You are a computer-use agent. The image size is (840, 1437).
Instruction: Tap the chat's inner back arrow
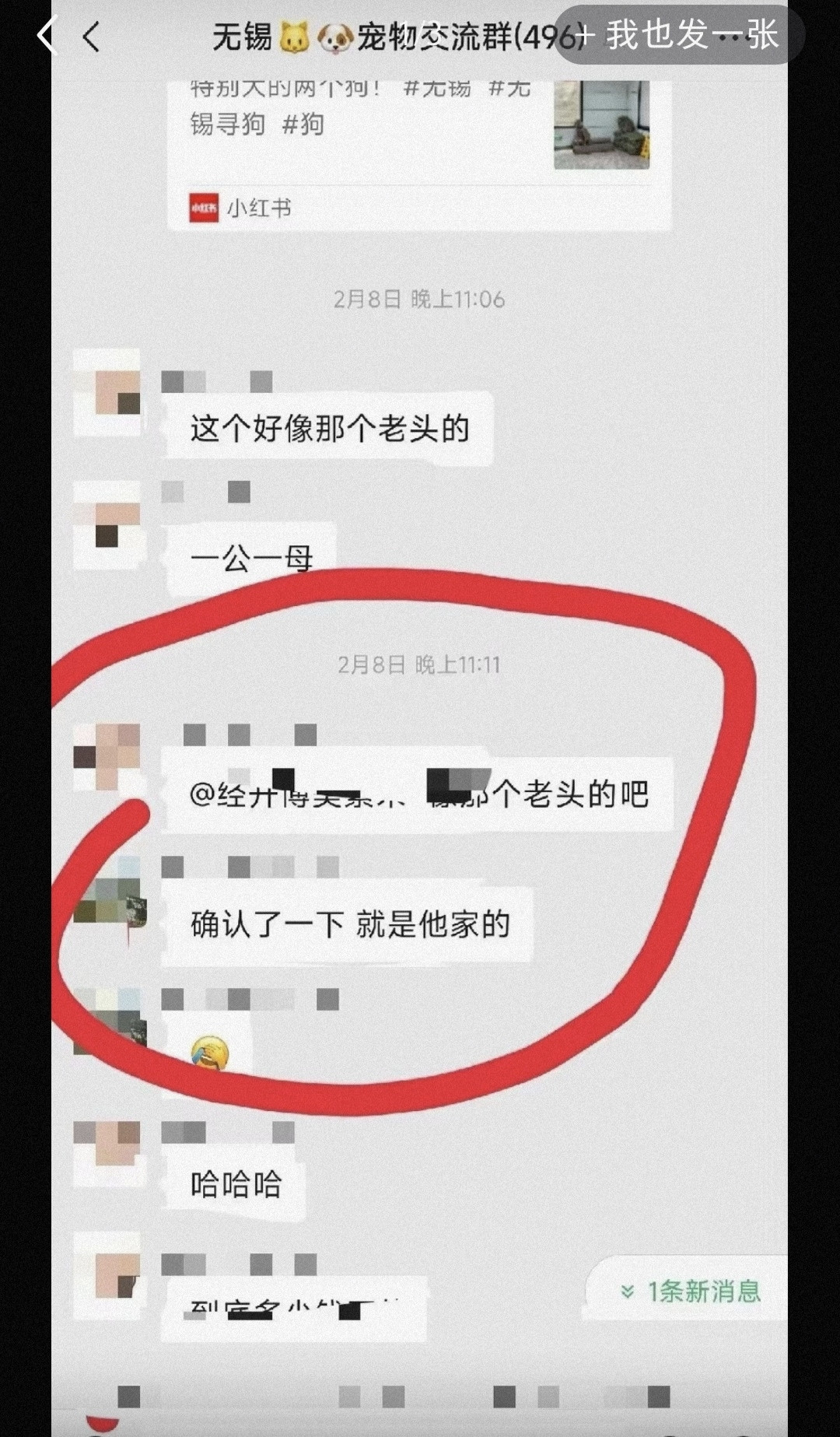coord(91,37)
